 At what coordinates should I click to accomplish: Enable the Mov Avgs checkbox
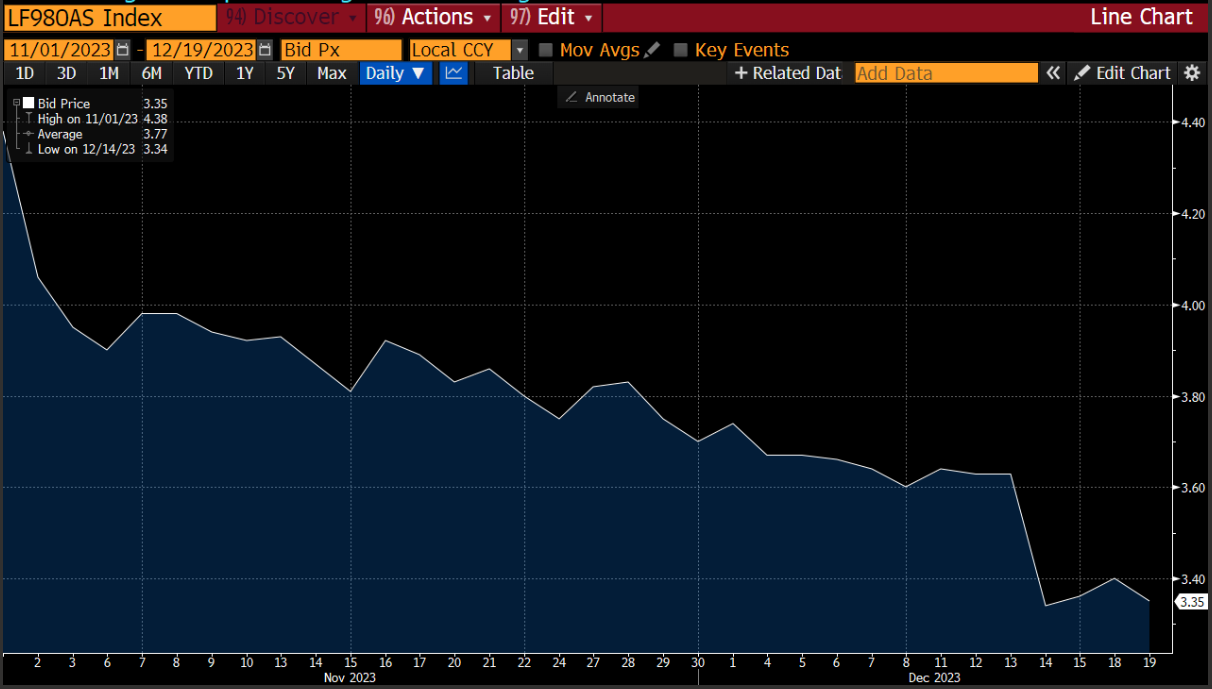click(x=546, y=50)
